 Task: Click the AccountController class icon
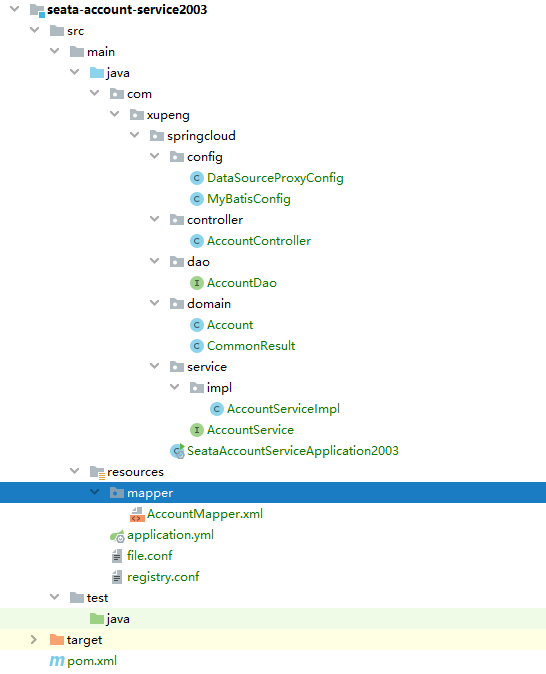coord(196,241)
